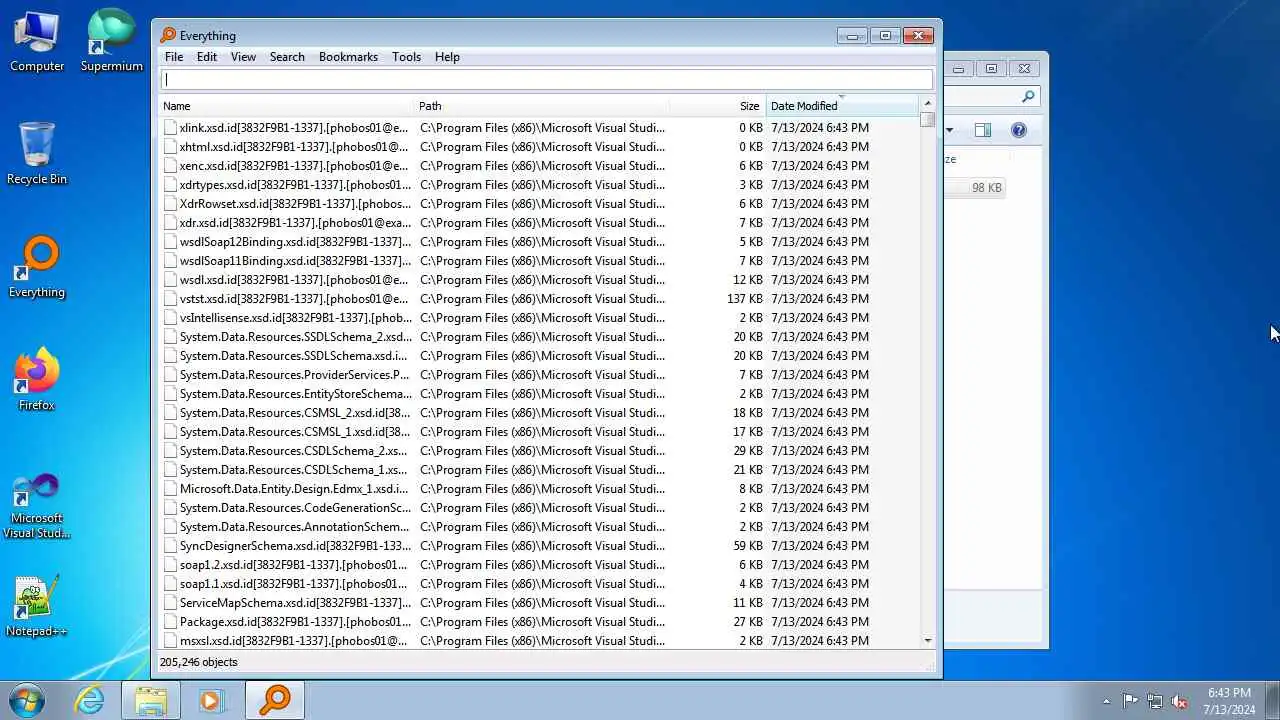Open clock showing 6:43 PM
Viewport: 1280px width, 720px height.
tap(1229, 701)
